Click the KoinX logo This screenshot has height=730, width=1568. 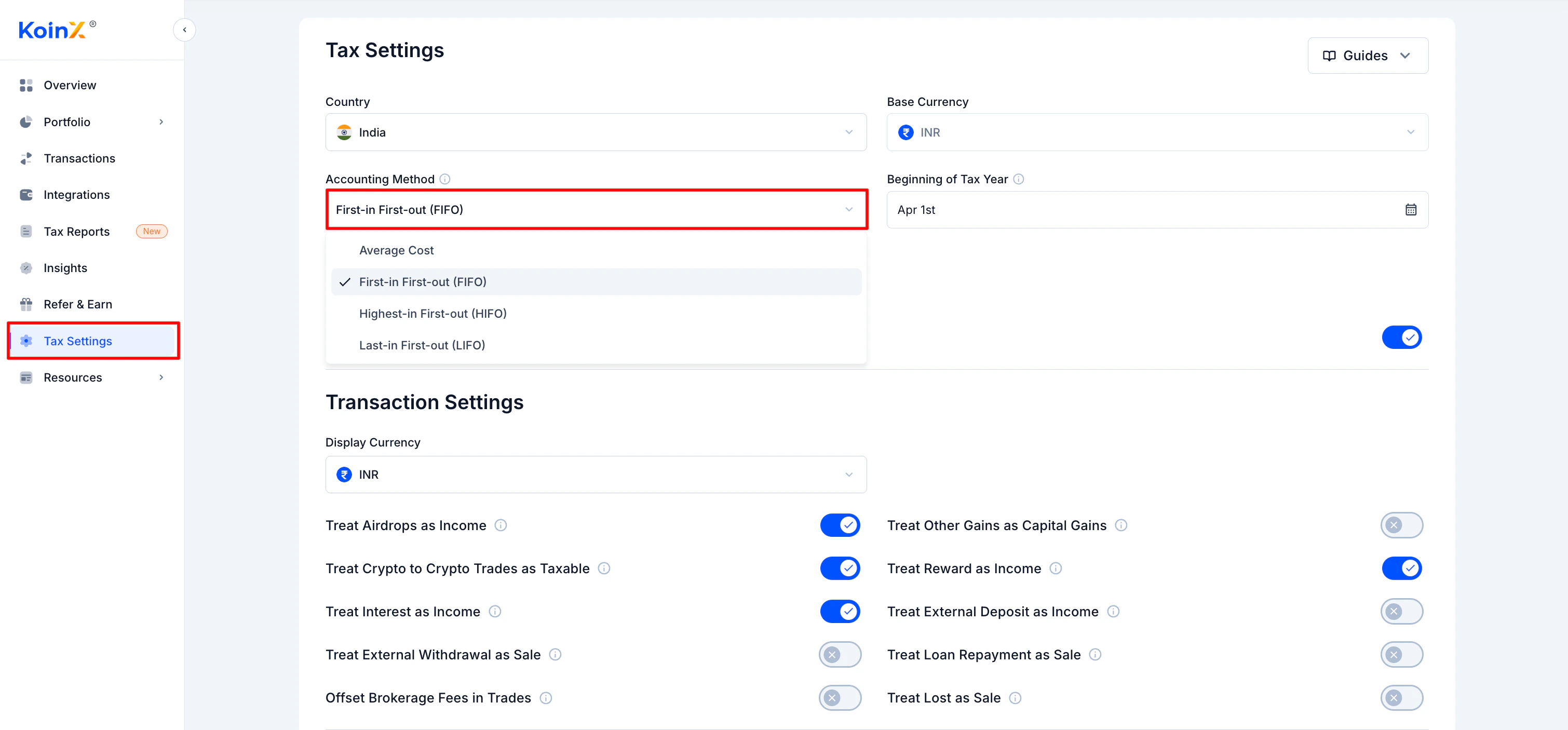click(52, 30)
